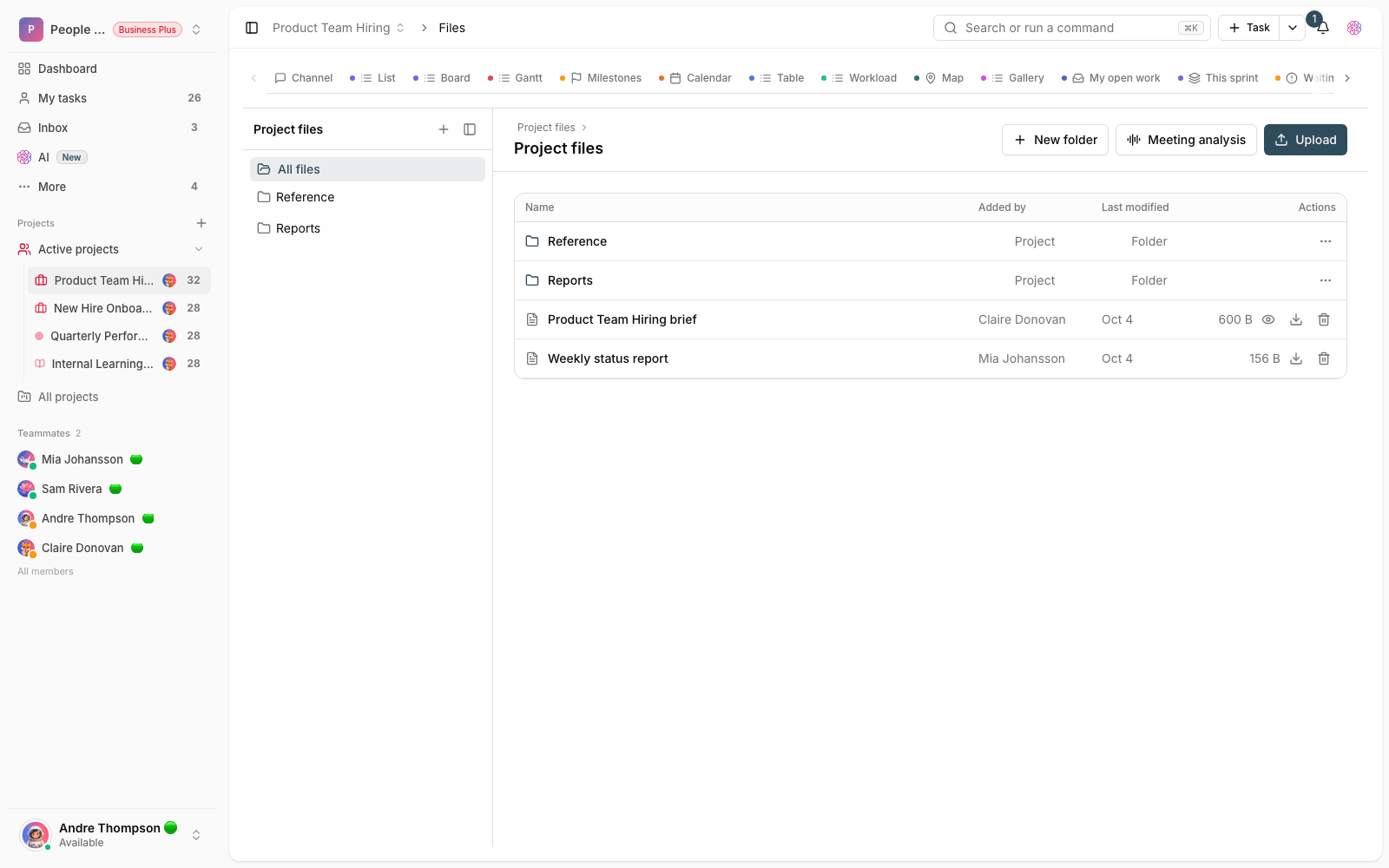The height and width of the screenshot is (868, 1389).
Task: Go to My tasks
Action: click(x=111, y=98)
